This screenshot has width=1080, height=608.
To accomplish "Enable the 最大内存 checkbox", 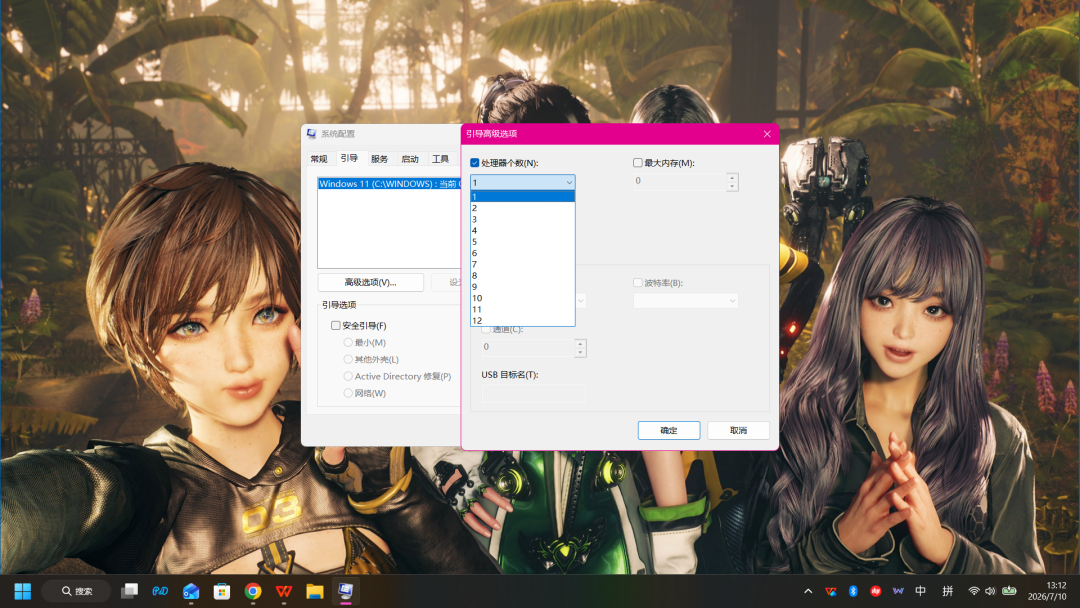I will click(638, 163).
